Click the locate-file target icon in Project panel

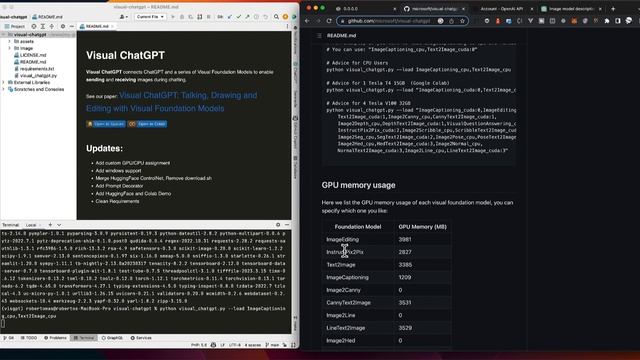pyautogui.click(x=34, y=26)
